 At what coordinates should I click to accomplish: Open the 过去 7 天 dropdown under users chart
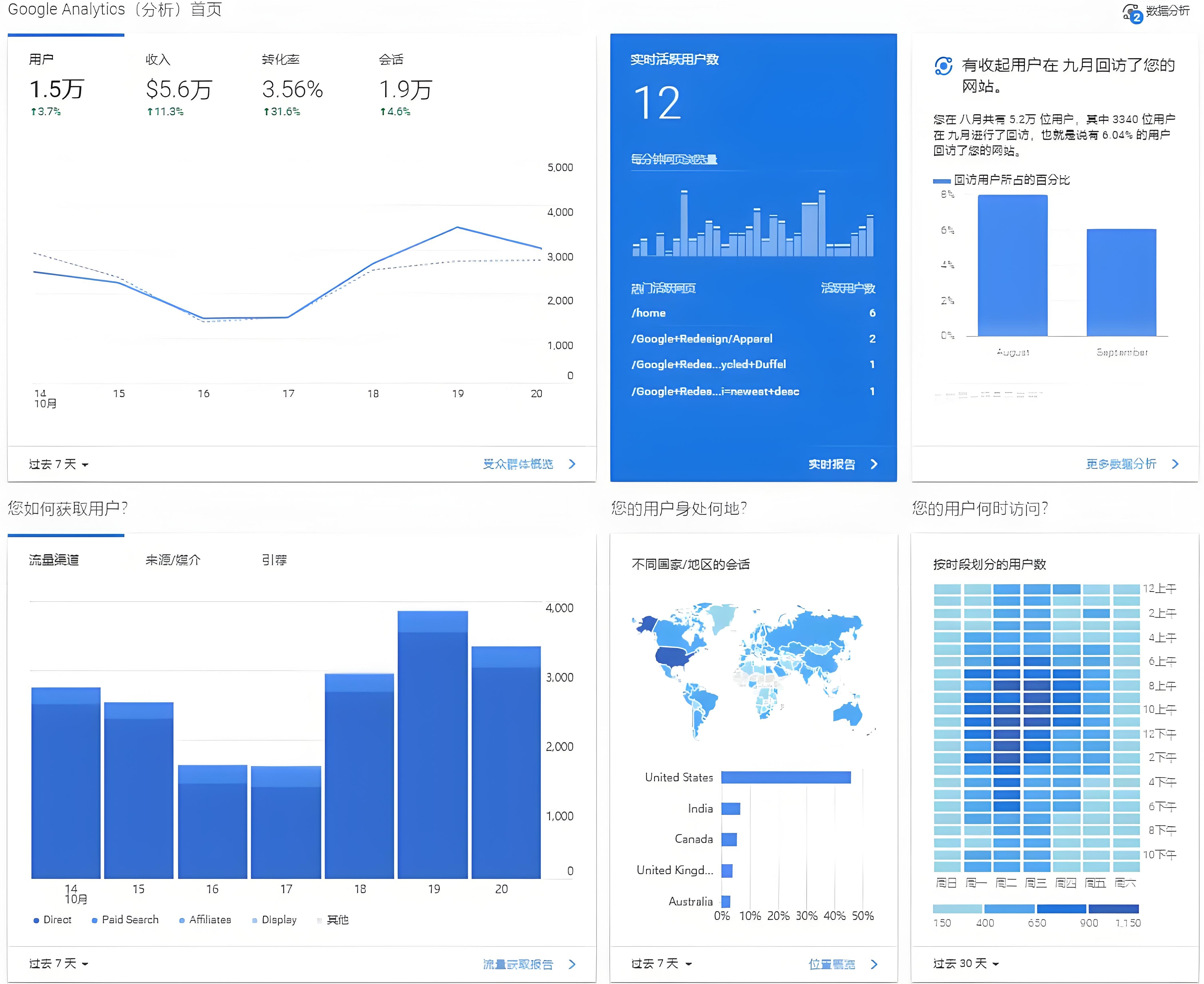(59, 464)
